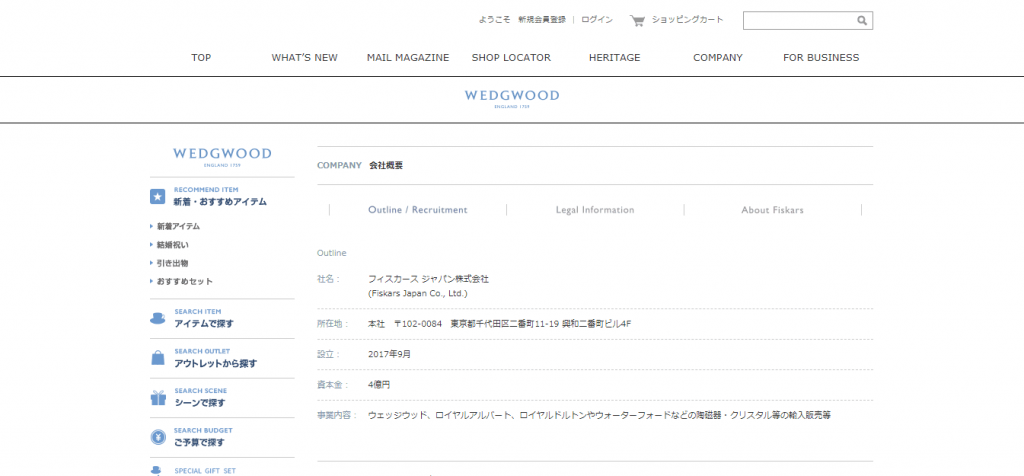
Task: Select the Outline / Recruitment tab
Action: click(418, 210)
